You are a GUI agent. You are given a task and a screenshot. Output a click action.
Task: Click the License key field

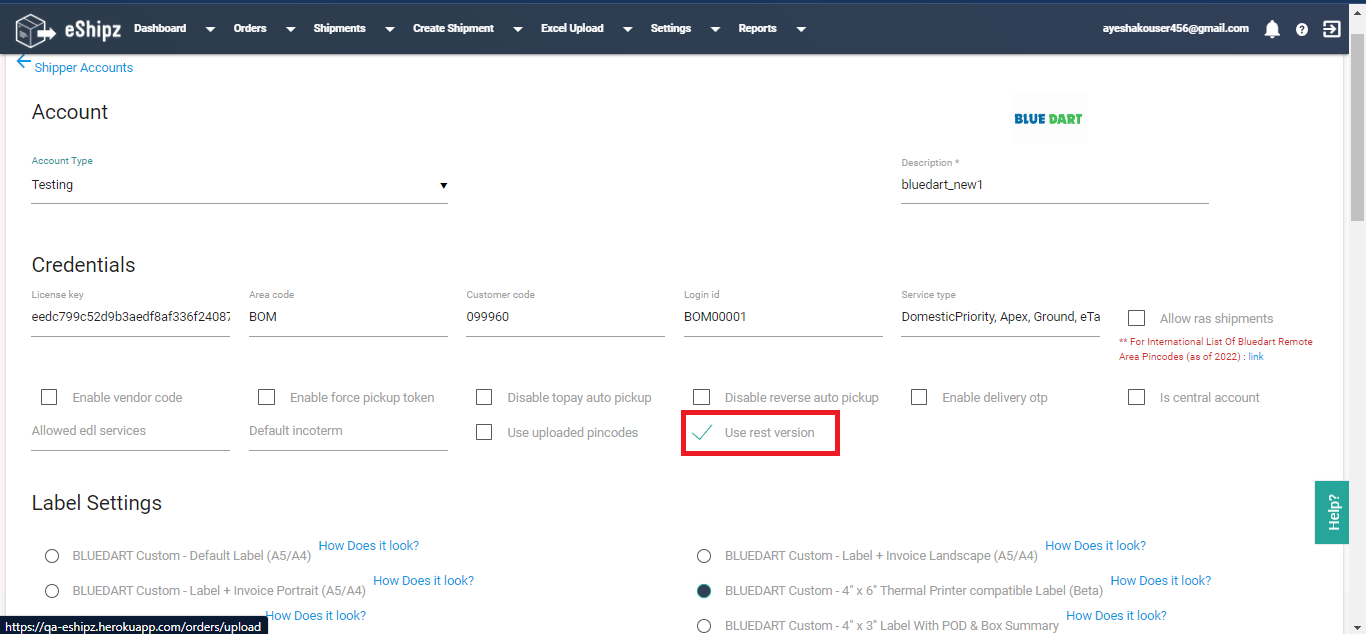tap(131, 317)
